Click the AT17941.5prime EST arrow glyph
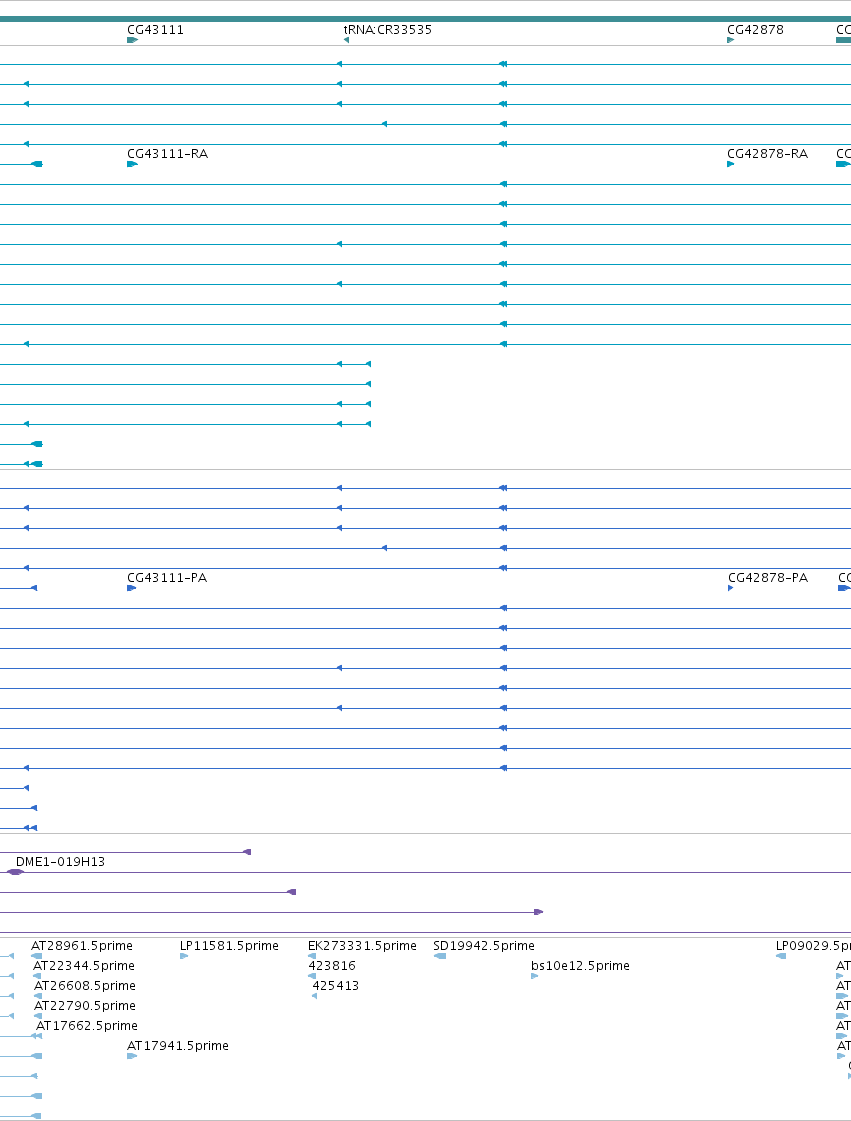 pos(132,1056)
